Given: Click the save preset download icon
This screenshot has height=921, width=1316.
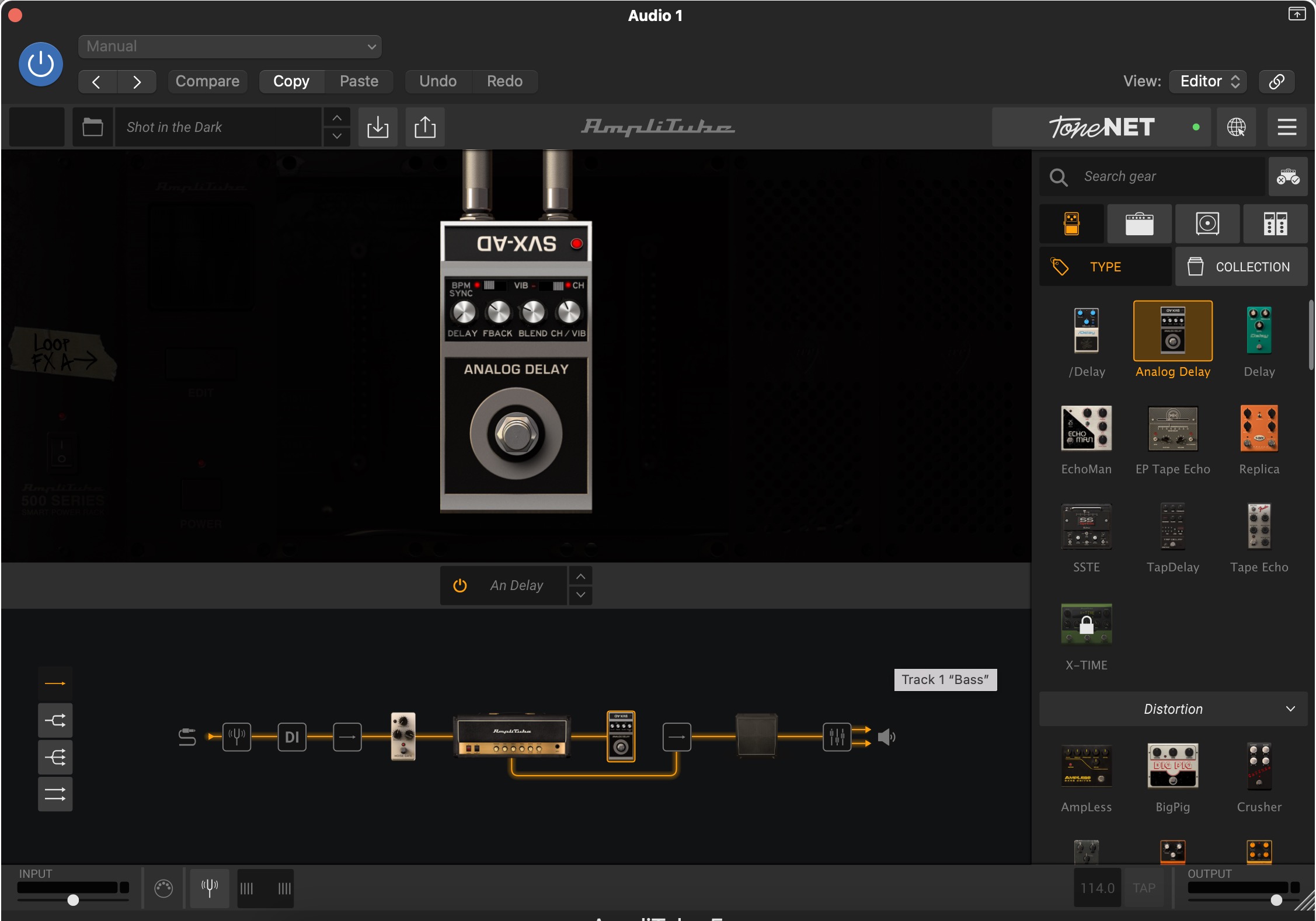Looking at the screenshot, I should pos(378,127).
